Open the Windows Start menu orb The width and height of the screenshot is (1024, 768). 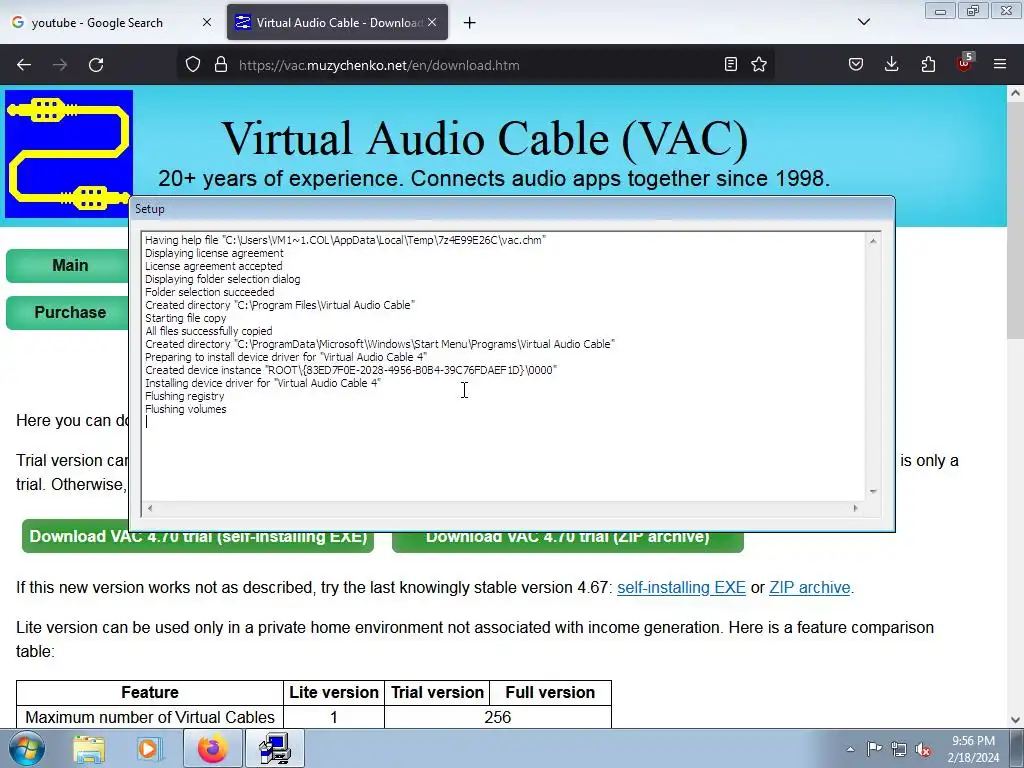[26, 748]
